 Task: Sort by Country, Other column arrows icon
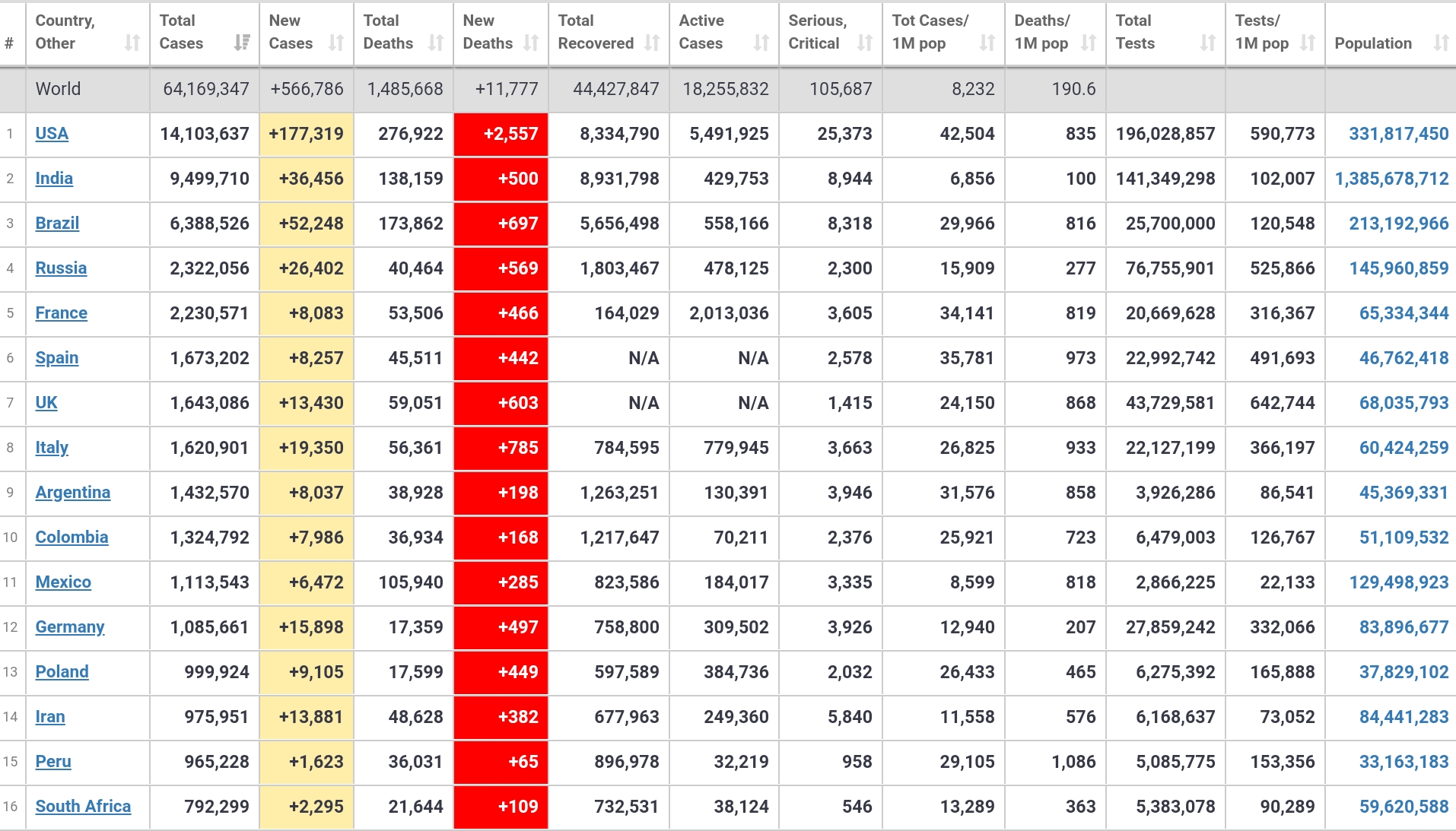[x=132, y=43]
